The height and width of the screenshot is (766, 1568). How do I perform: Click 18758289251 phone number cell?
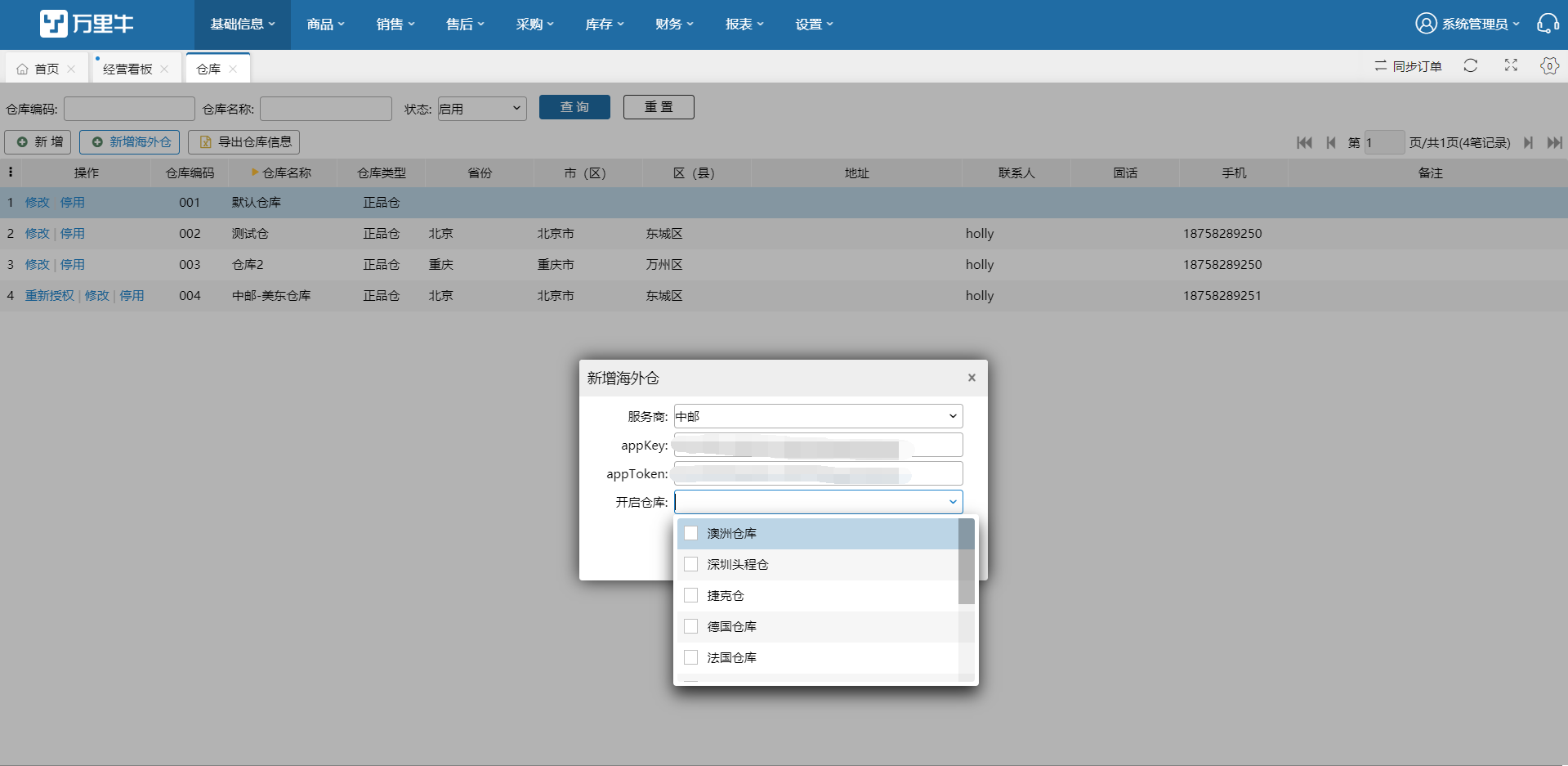1222,296
